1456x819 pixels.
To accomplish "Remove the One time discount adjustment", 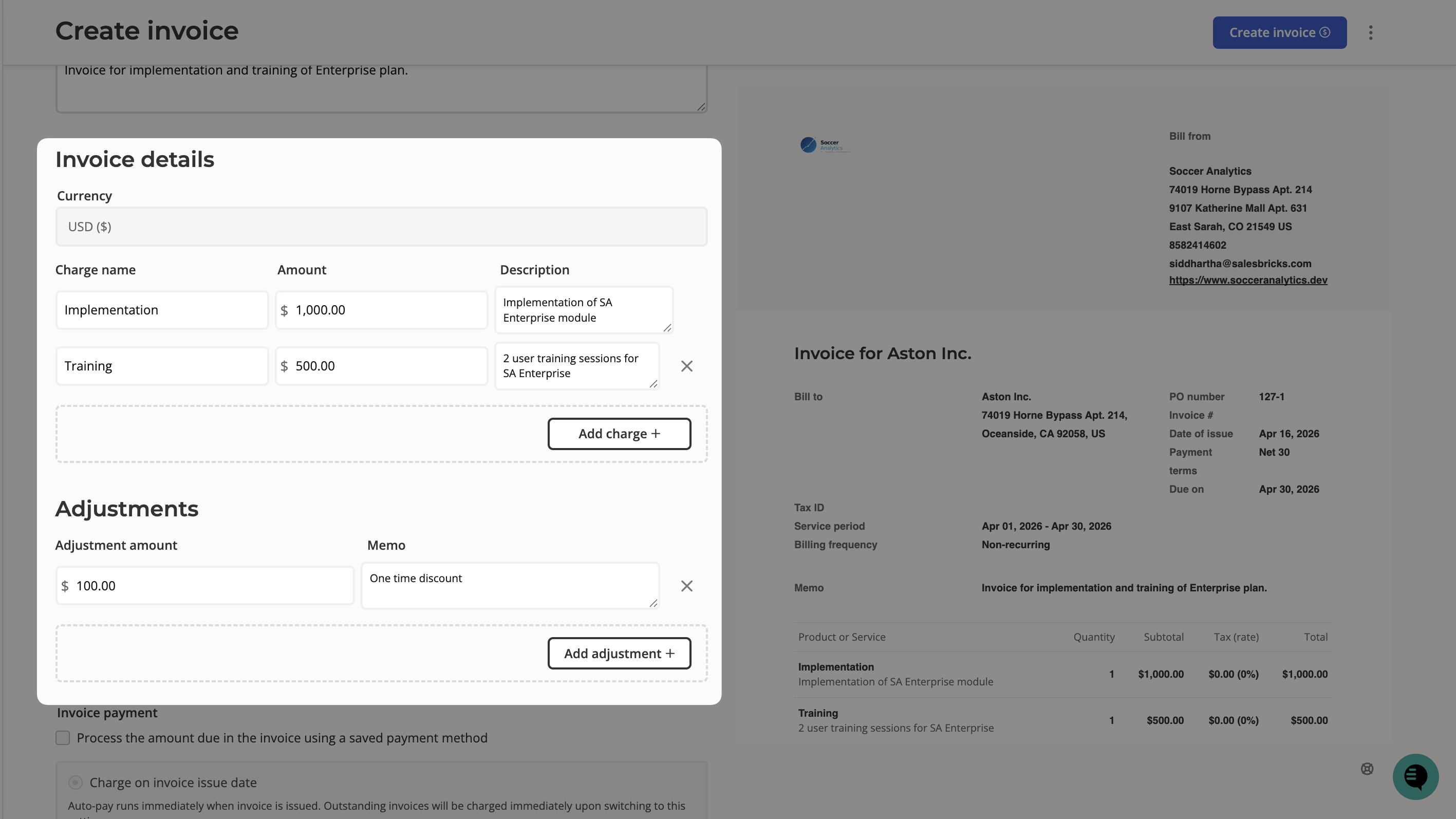I will 687,586.
